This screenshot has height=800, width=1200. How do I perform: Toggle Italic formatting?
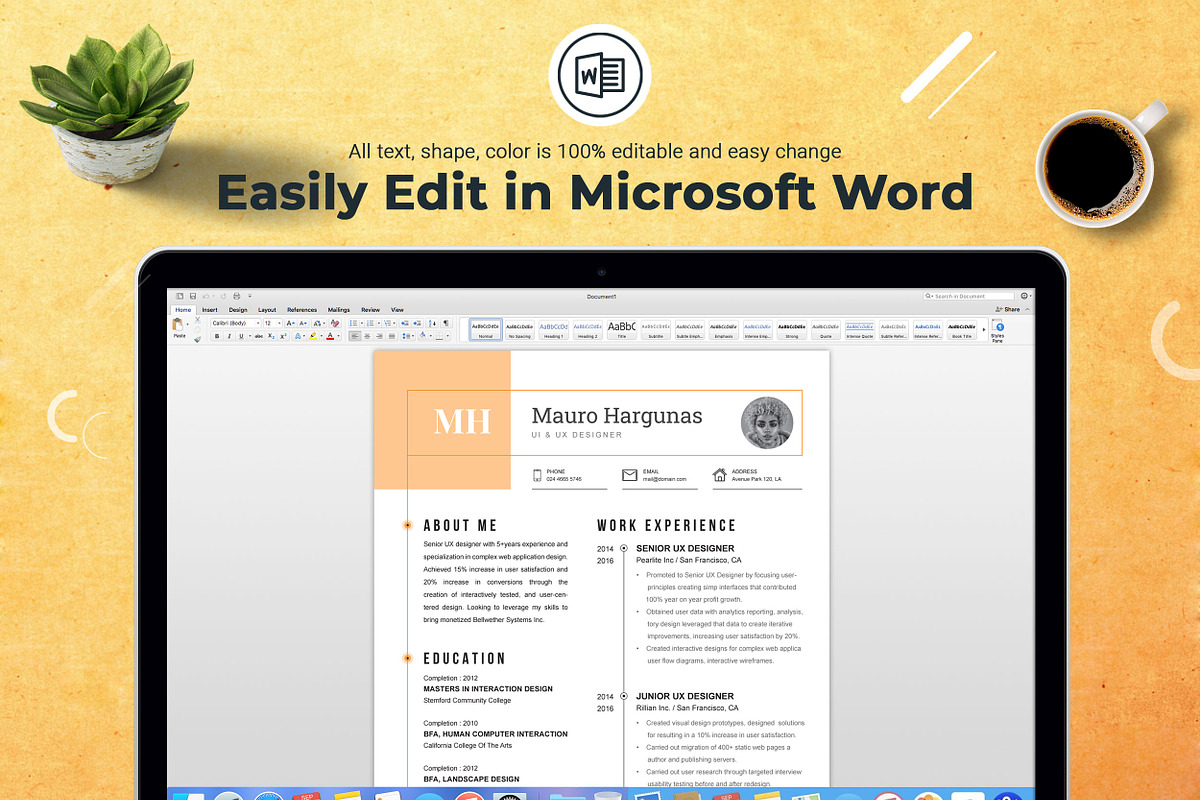point(229,336)
